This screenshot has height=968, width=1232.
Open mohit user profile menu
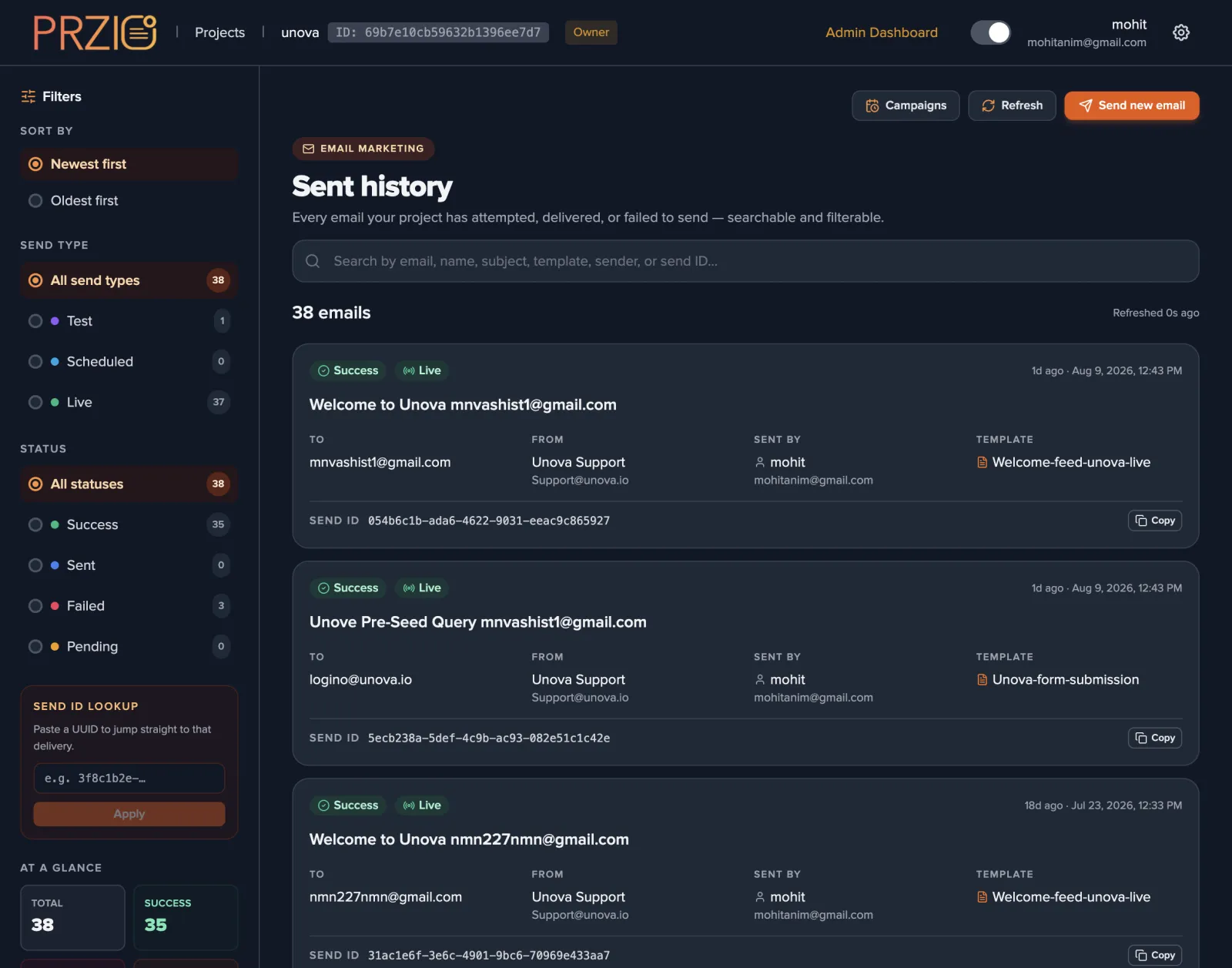pyautogui.click(x=1086, y=32)
